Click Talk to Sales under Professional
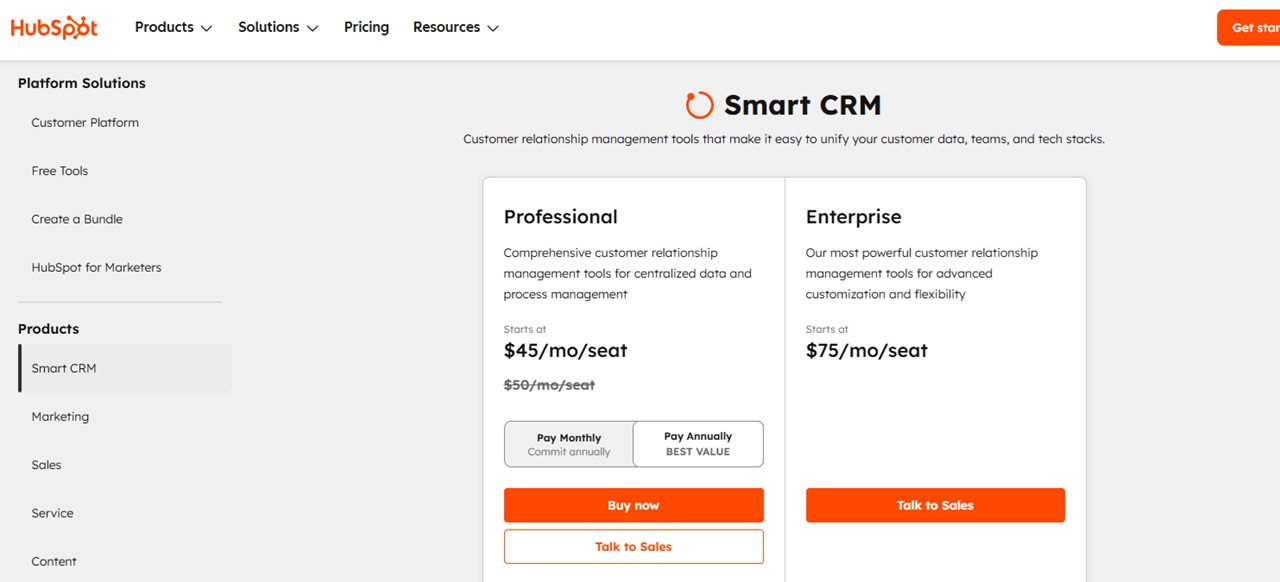Screen dimensions: 1280x582 (633, 546)
